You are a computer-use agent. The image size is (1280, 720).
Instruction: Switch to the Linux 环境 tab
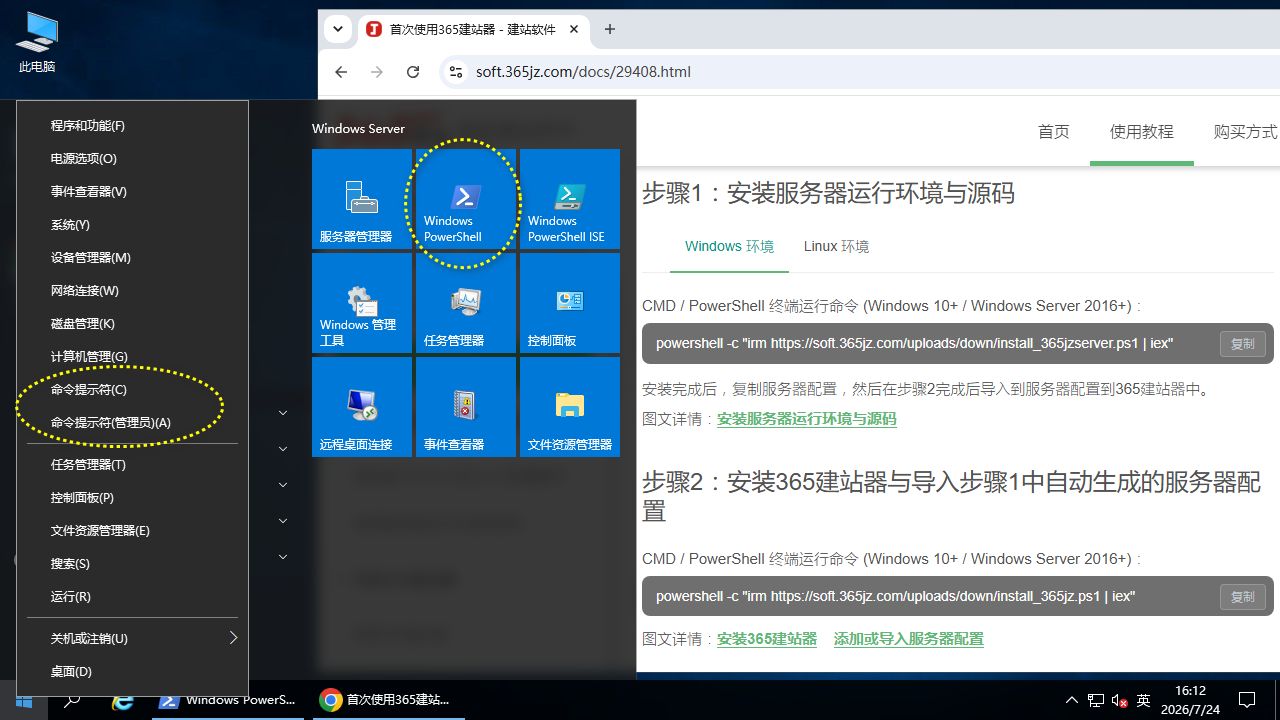[836, 246]
